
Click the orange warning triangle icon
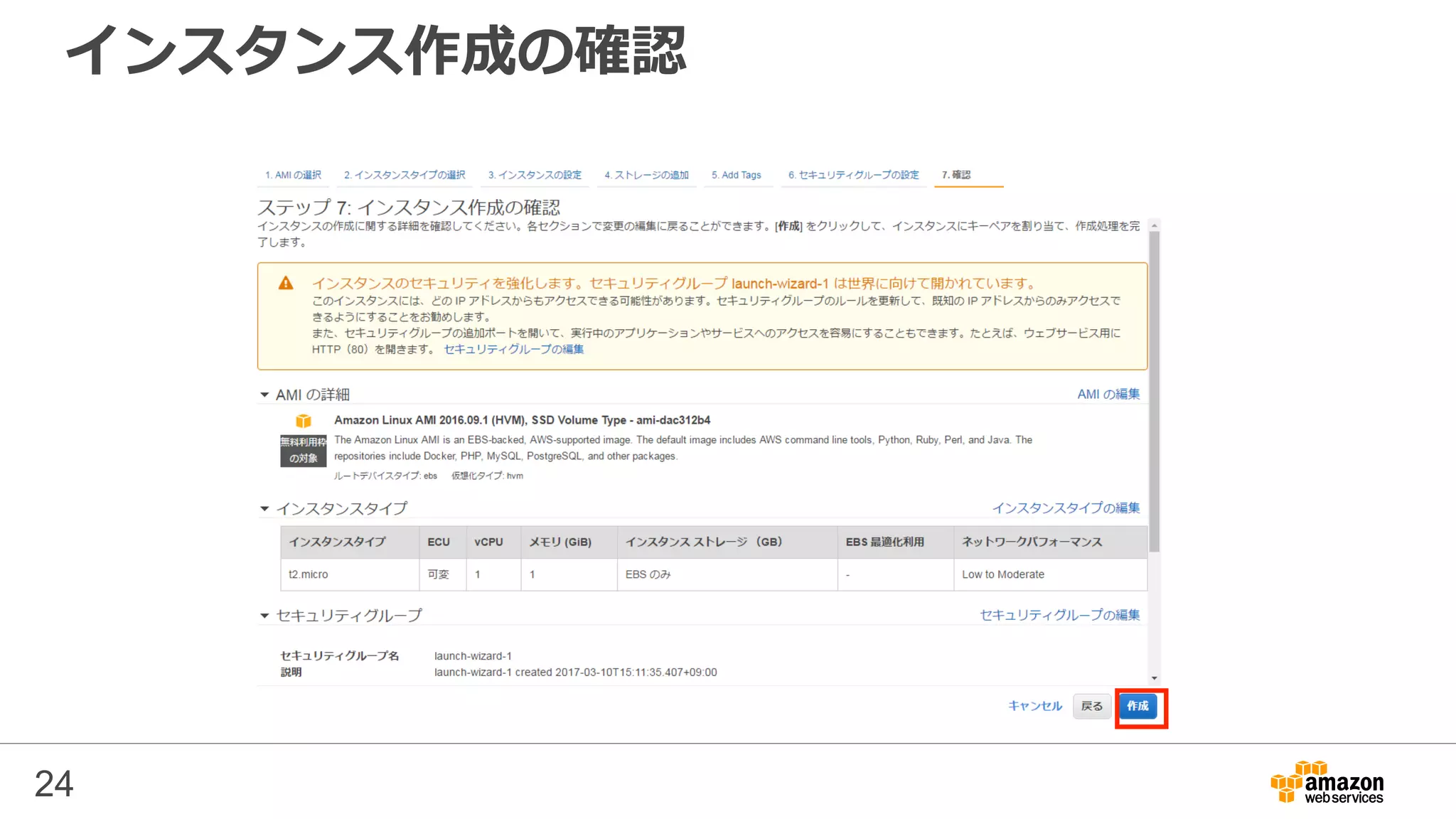point(286,283)
